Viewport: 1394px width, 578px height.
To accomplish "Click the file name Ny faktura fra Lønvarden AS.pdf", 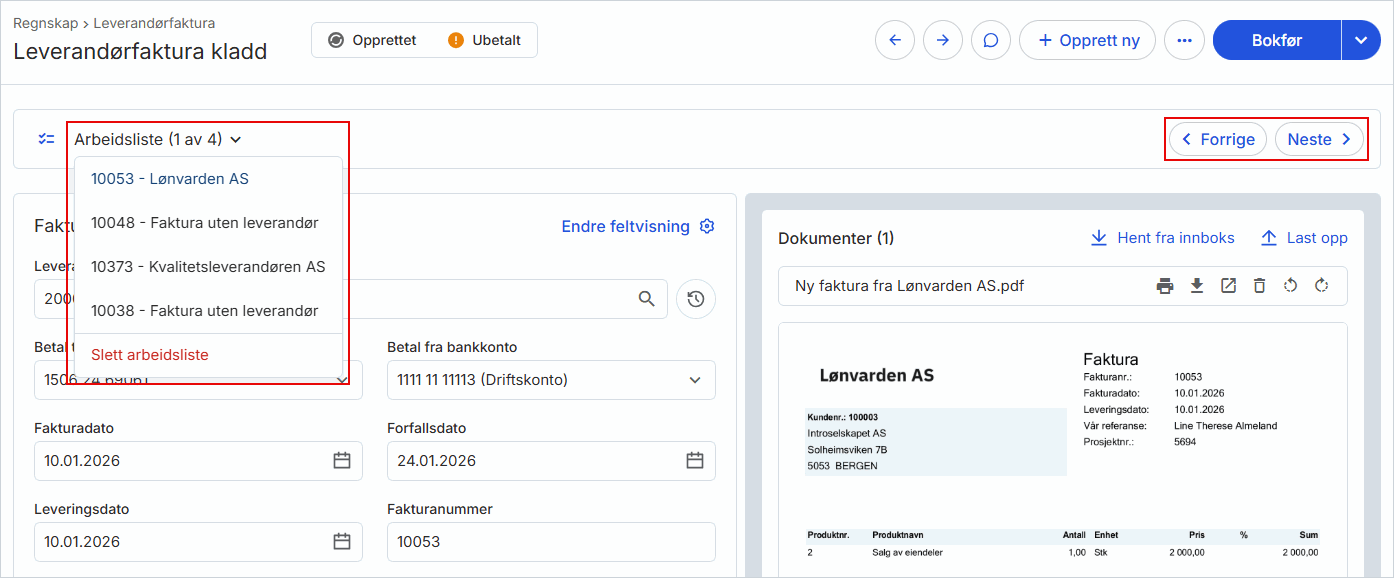I will [x=909, y=286].
